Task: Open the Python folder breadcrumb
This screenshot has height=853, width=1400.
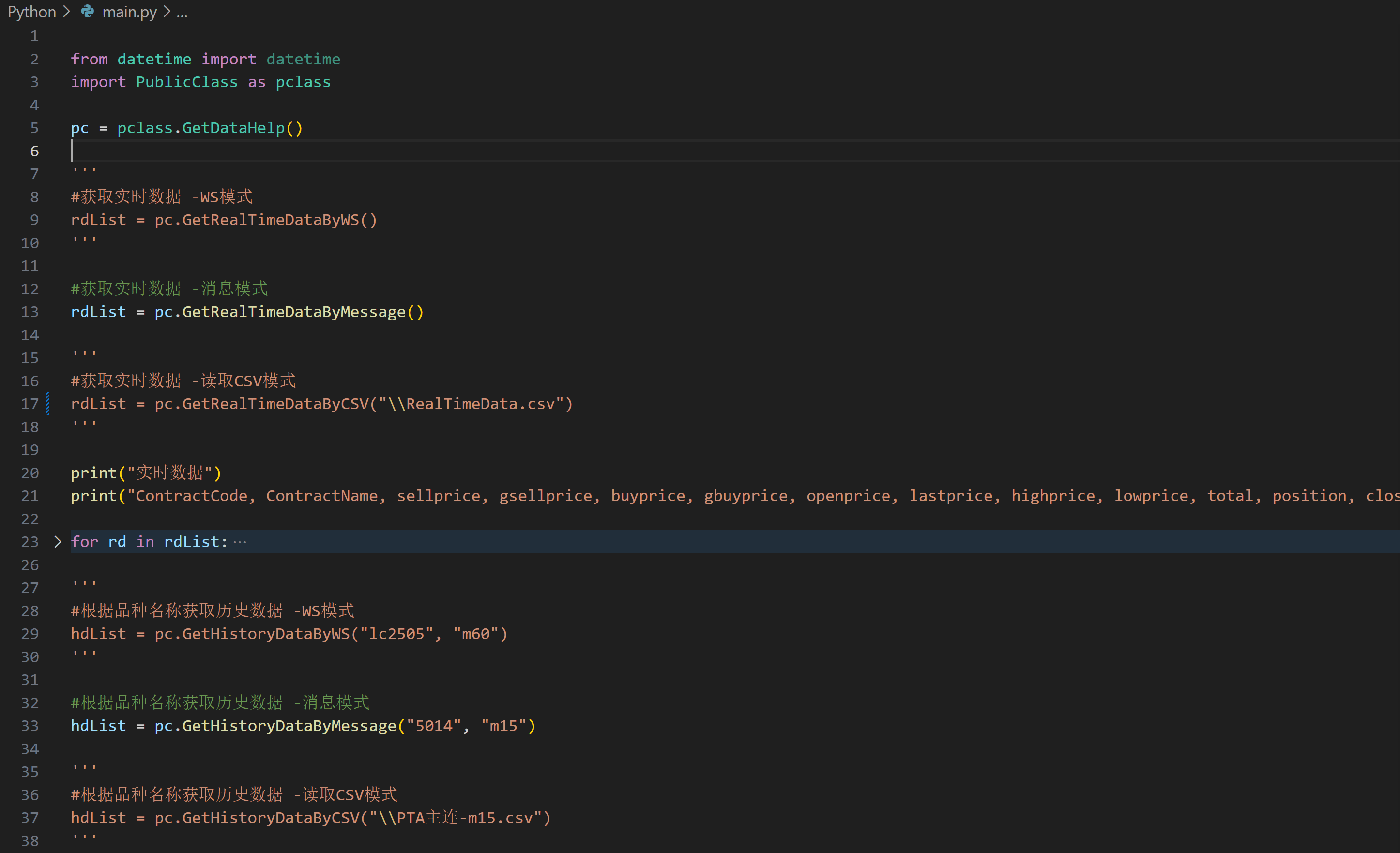Action: (x=32, y=11)
